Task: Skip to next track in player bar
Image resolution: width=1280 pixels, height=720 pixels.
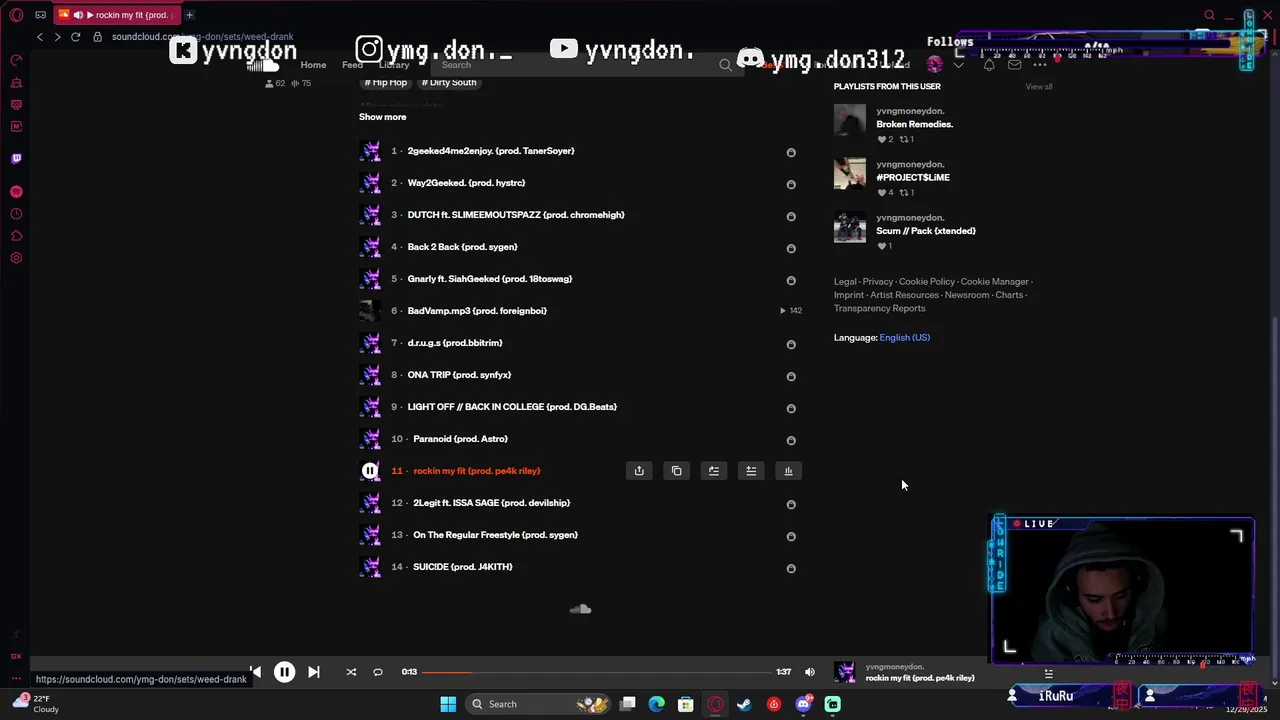Action: [x=314, y=672]
